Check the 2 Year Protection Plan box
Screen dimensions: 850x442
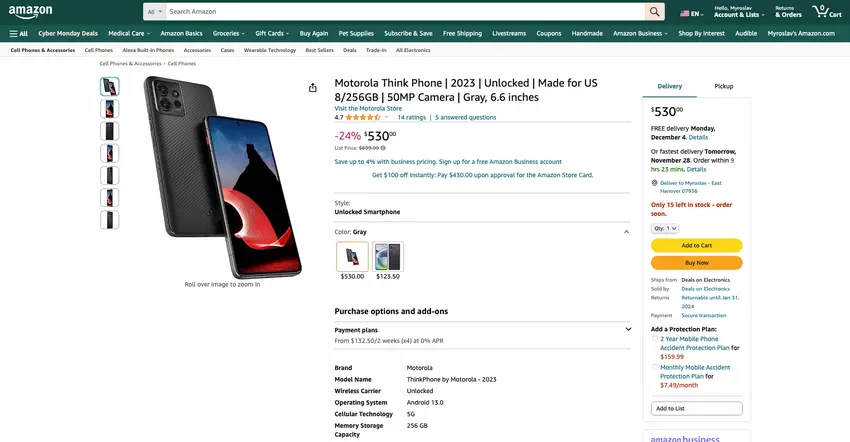(x=654, y=339)
